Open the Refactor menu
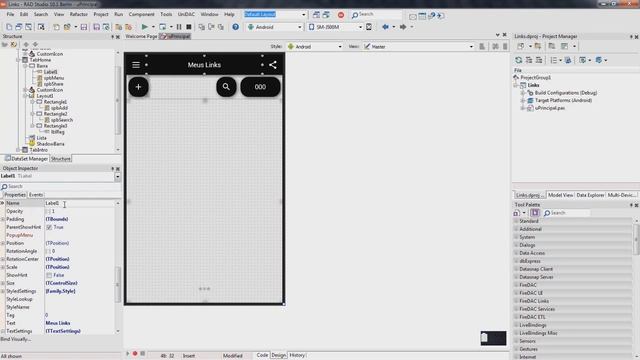 (78, 14)
